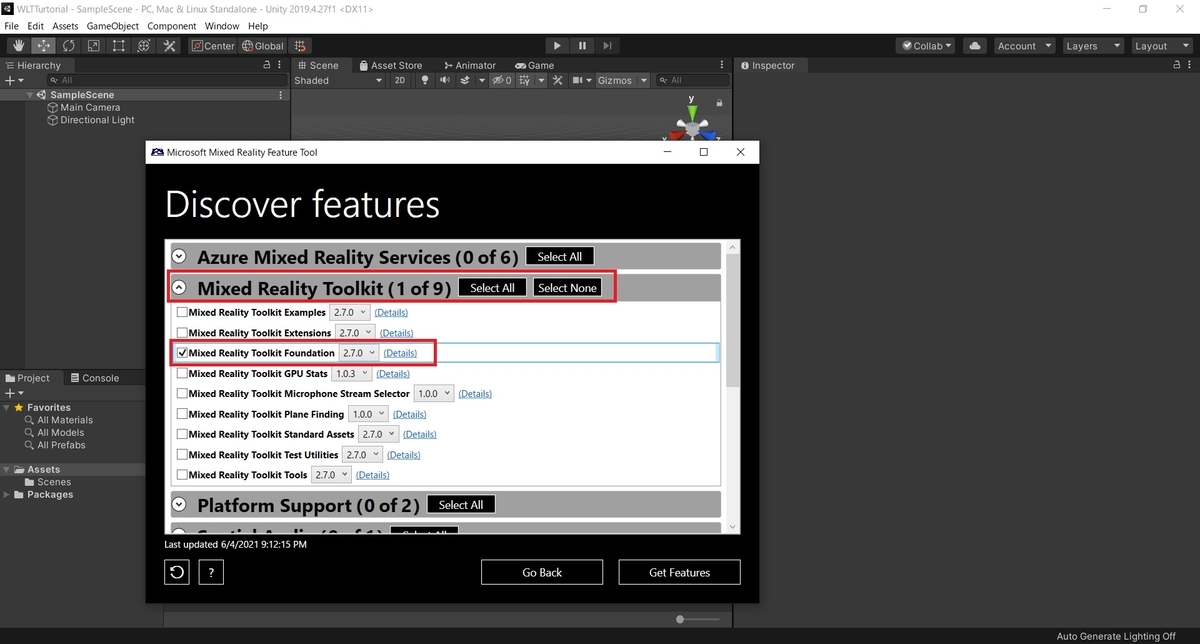Click Select All for Azure Services
1200x644 pixels.
pyautogui.click(x=559, y=256)
